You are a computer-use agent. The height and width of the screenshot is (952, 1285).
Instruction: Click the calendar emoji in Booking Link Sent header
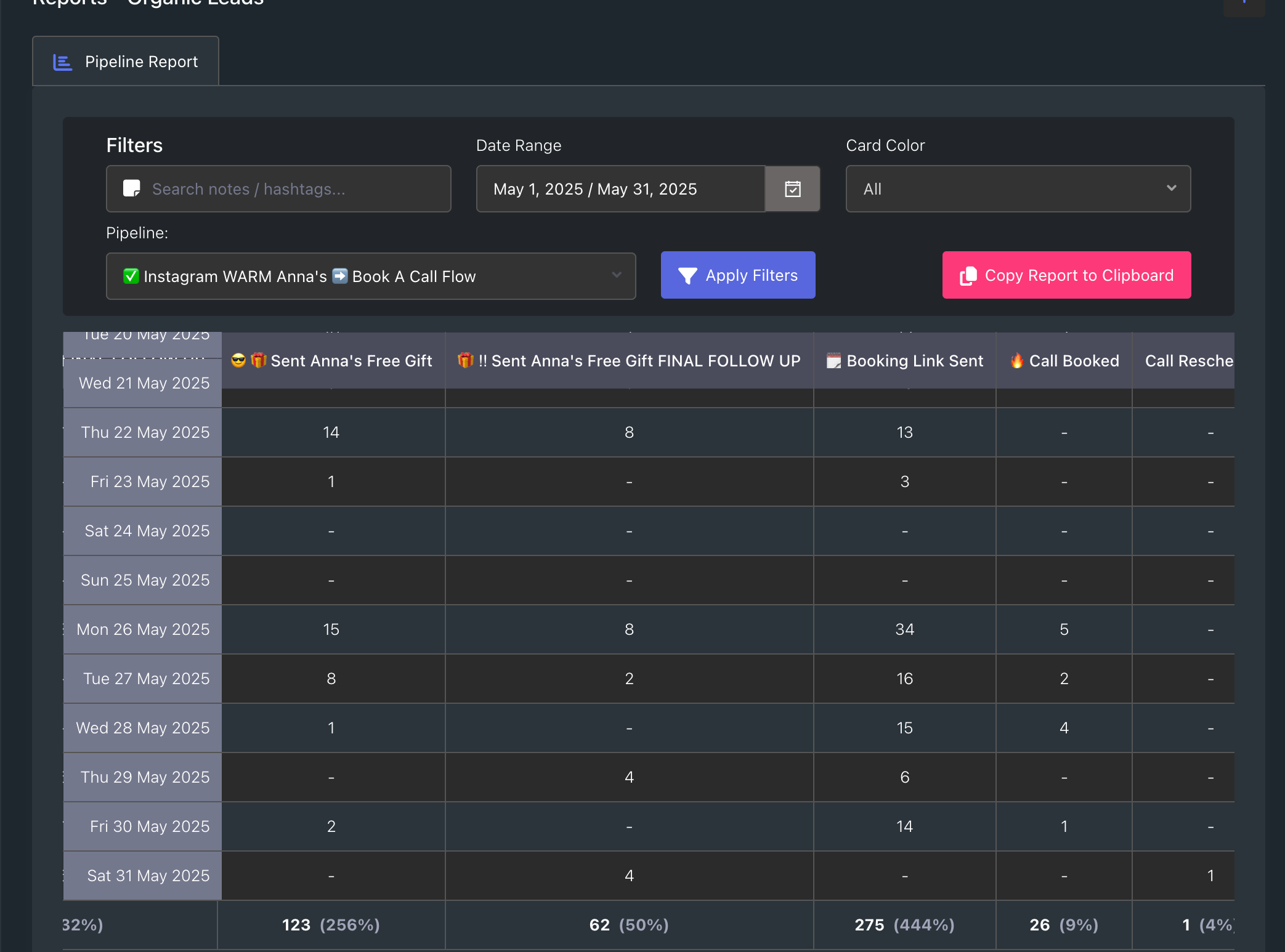tap(833, 361)
